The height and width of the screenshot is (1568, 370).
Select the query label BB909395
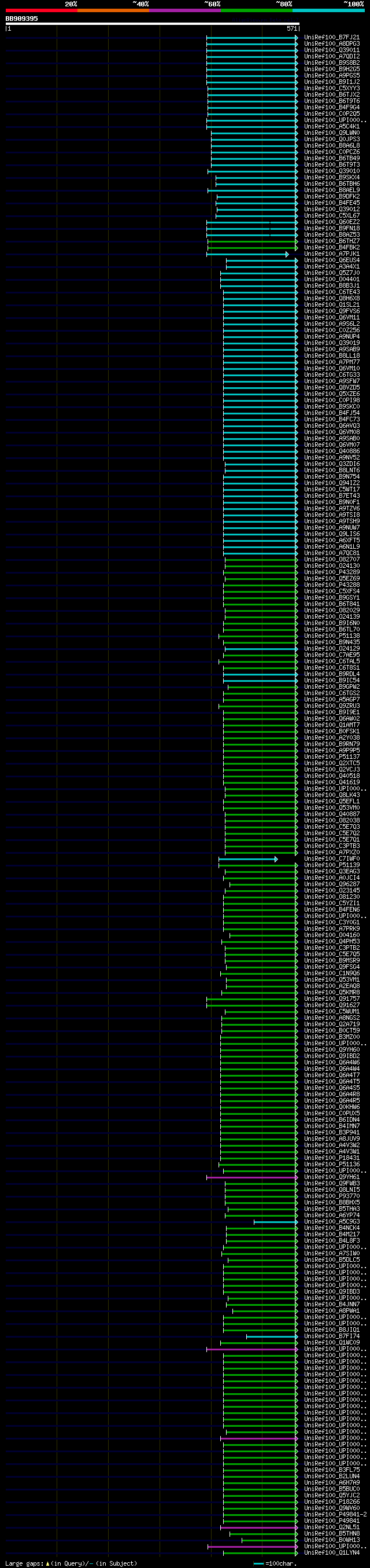point(21,19)
